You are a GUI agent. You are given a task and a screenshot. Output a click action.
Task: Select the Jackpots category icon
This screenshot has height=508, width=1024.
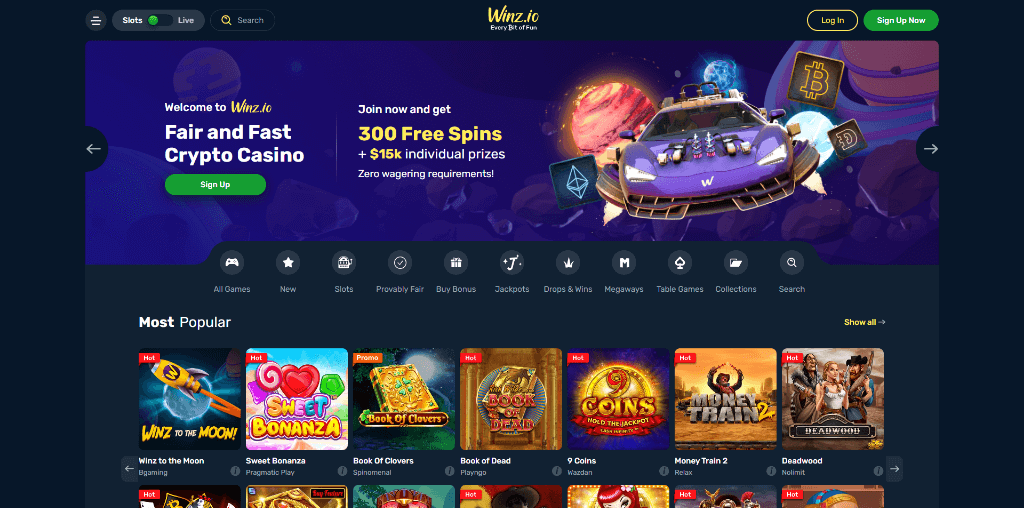512,262
